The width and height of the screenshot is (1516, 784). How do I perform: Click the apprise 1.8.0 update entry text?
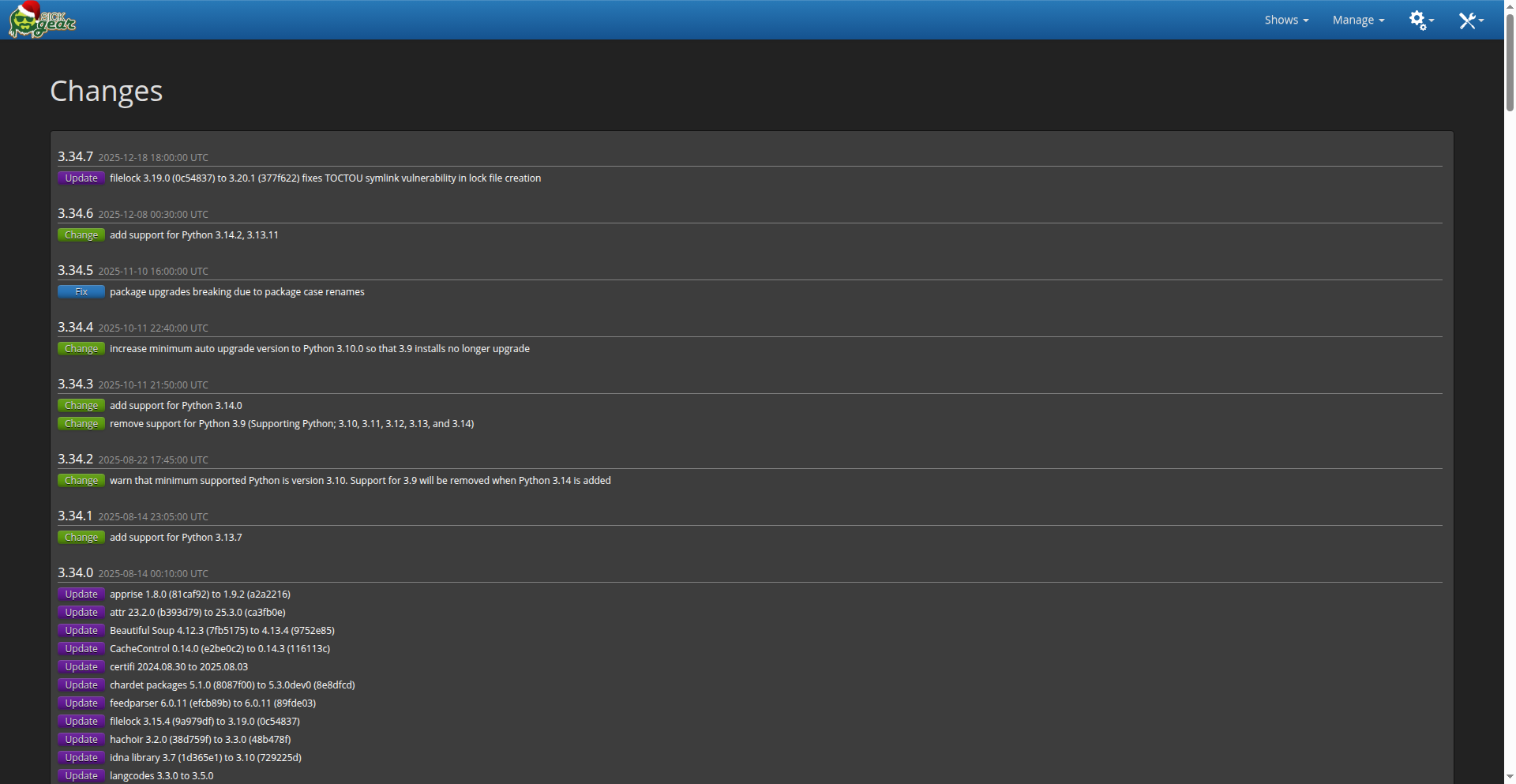click(x=200, y=595)
